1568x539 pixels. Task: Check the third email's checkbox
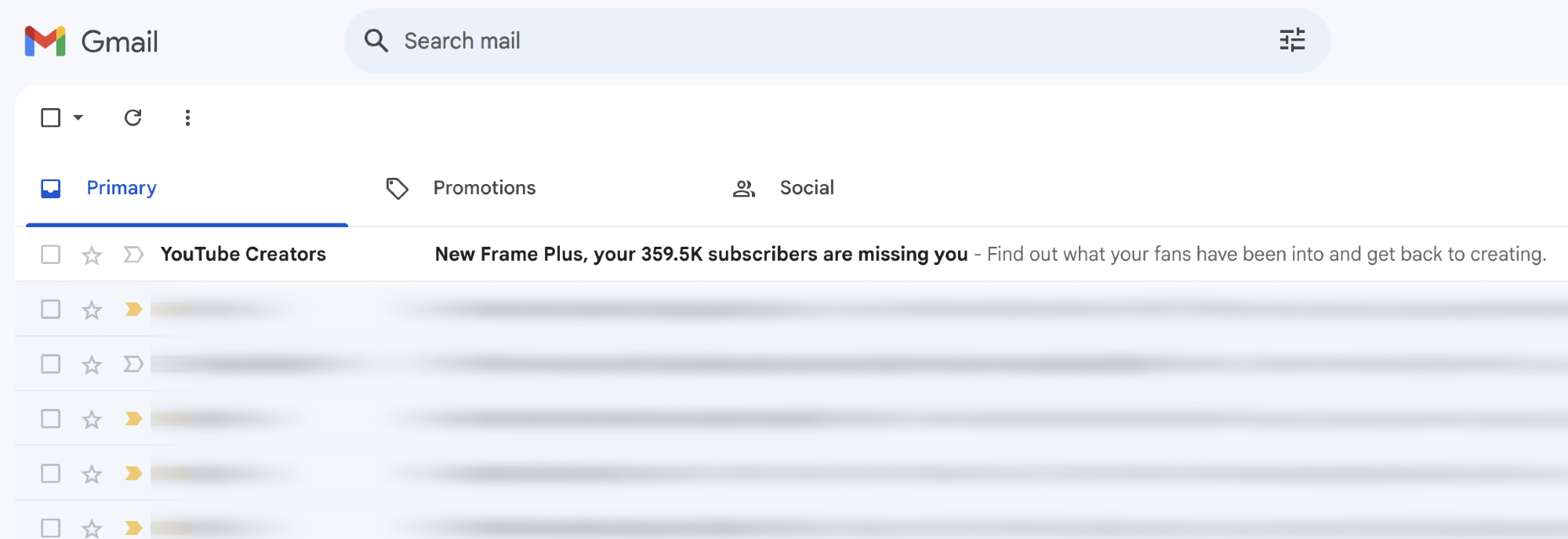point(51,364)
